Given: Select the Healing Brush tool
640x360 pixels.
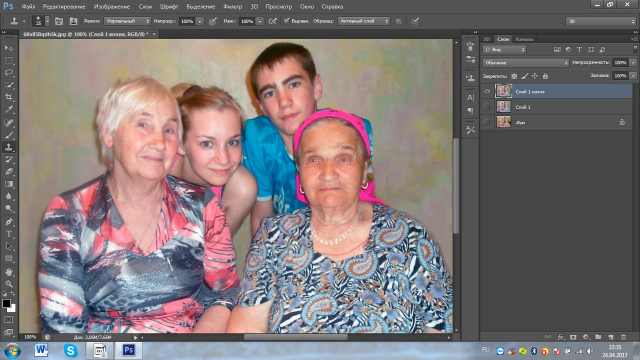Looking at the screenshot, I should (x=9, y=122).
